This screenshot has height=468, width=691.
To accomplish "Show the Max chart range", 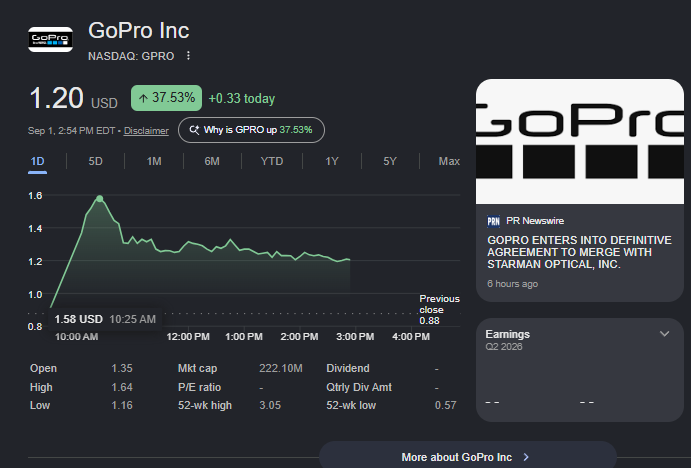I will tap(449, 161).
